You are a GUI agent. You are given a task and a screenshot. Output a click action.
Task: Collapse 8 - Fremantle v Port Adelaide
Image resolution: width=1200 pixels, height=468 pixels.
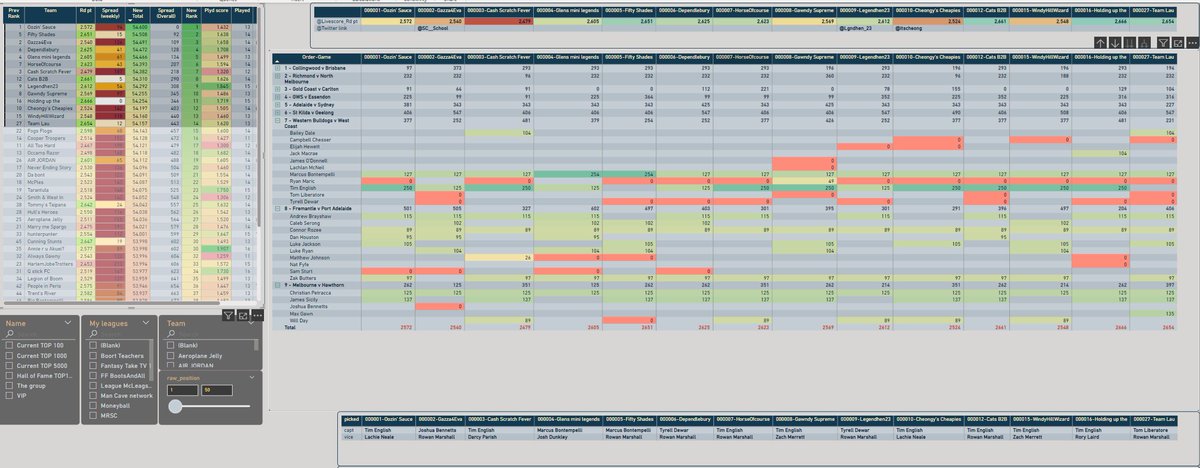276,210
